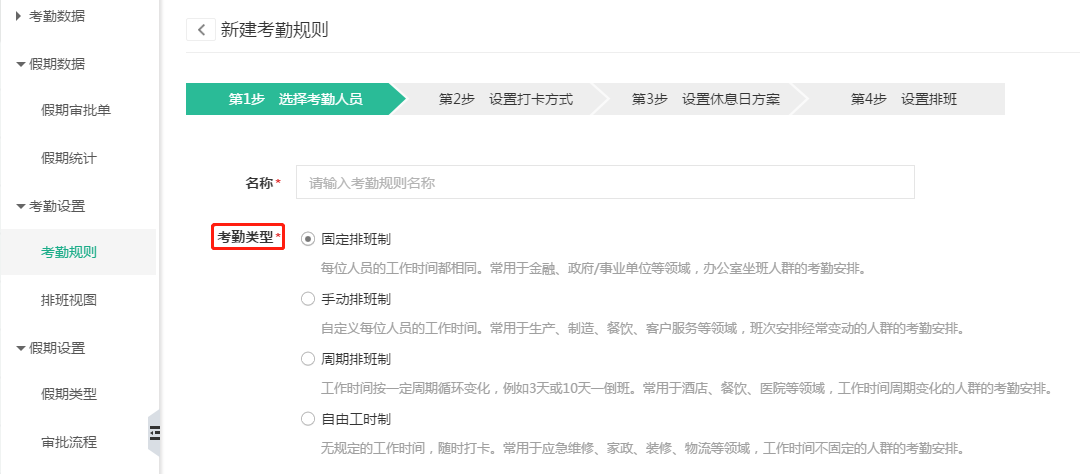1080x474 pixels.
Task: Collapse the sidebar using the edge handle icon
Action: point(154,432)
